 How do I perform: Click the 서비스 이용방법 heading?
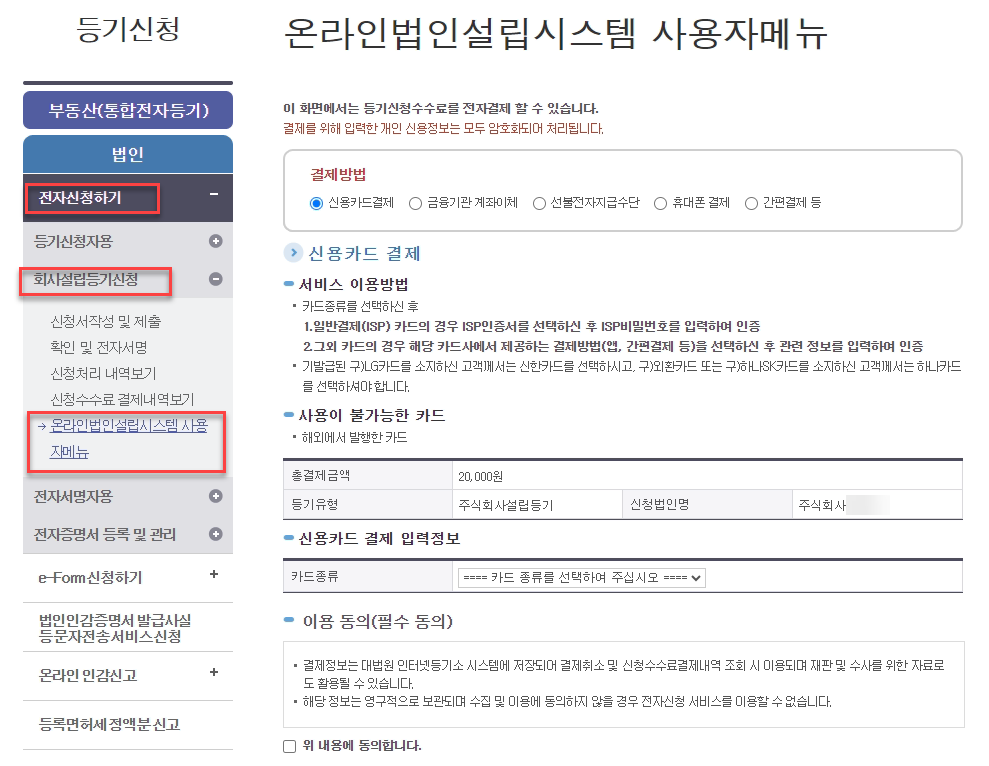pyautogui.click(x=353, y=284)
